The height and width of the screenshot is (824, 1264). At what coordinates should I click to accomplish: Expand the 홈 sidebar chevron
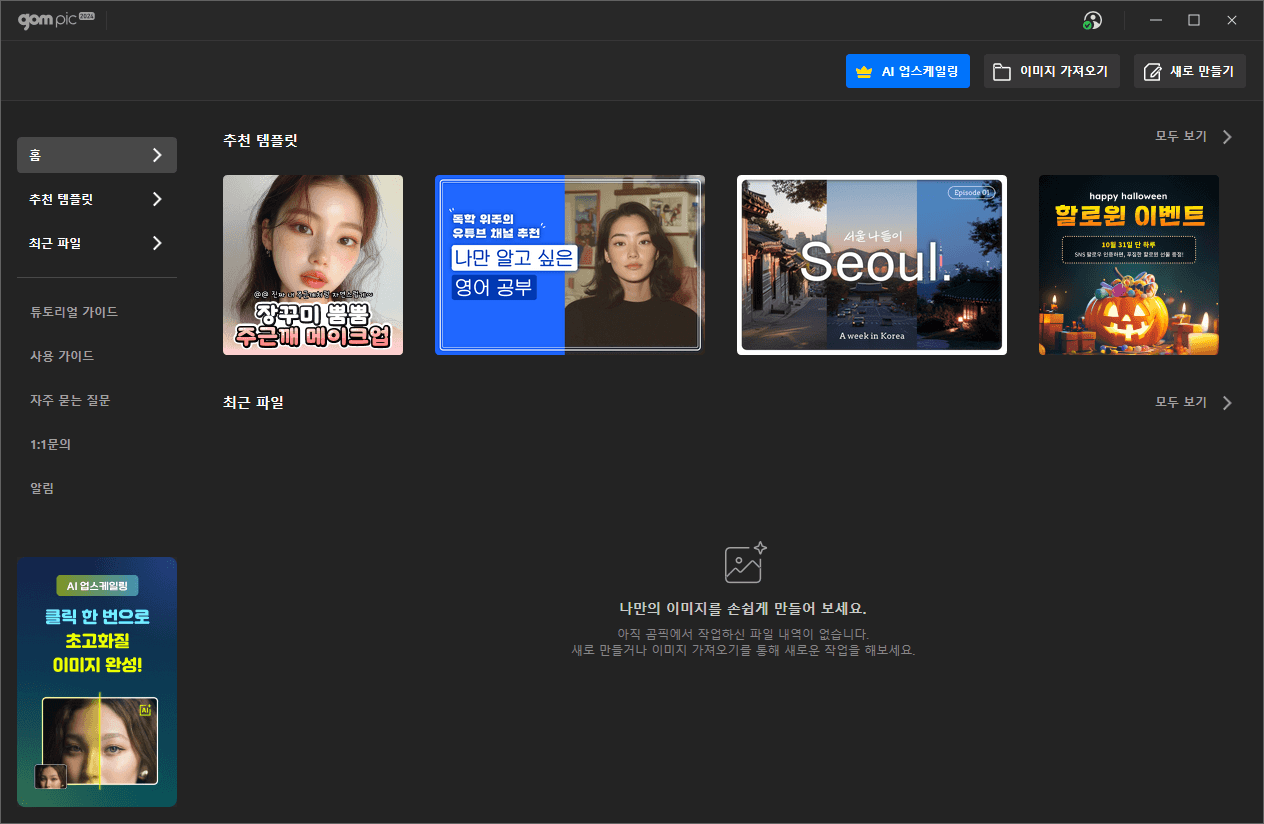click(157, 155)
